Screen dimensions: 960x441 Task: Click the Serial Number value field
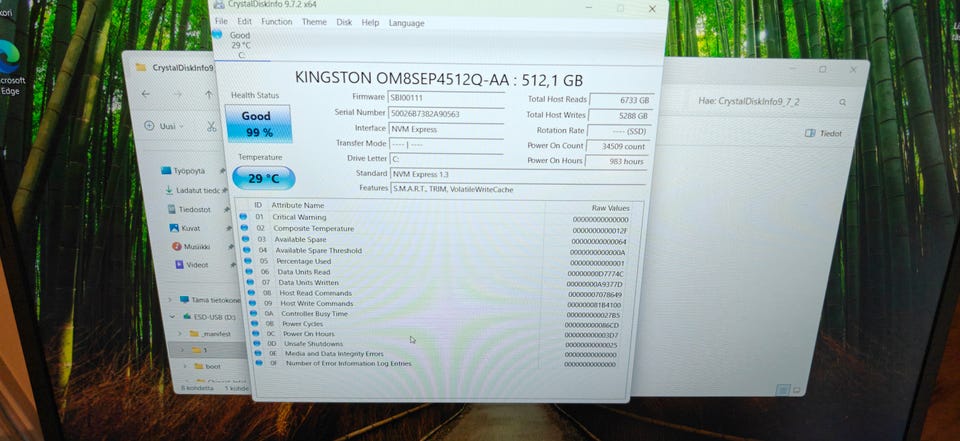click(446, 113)
